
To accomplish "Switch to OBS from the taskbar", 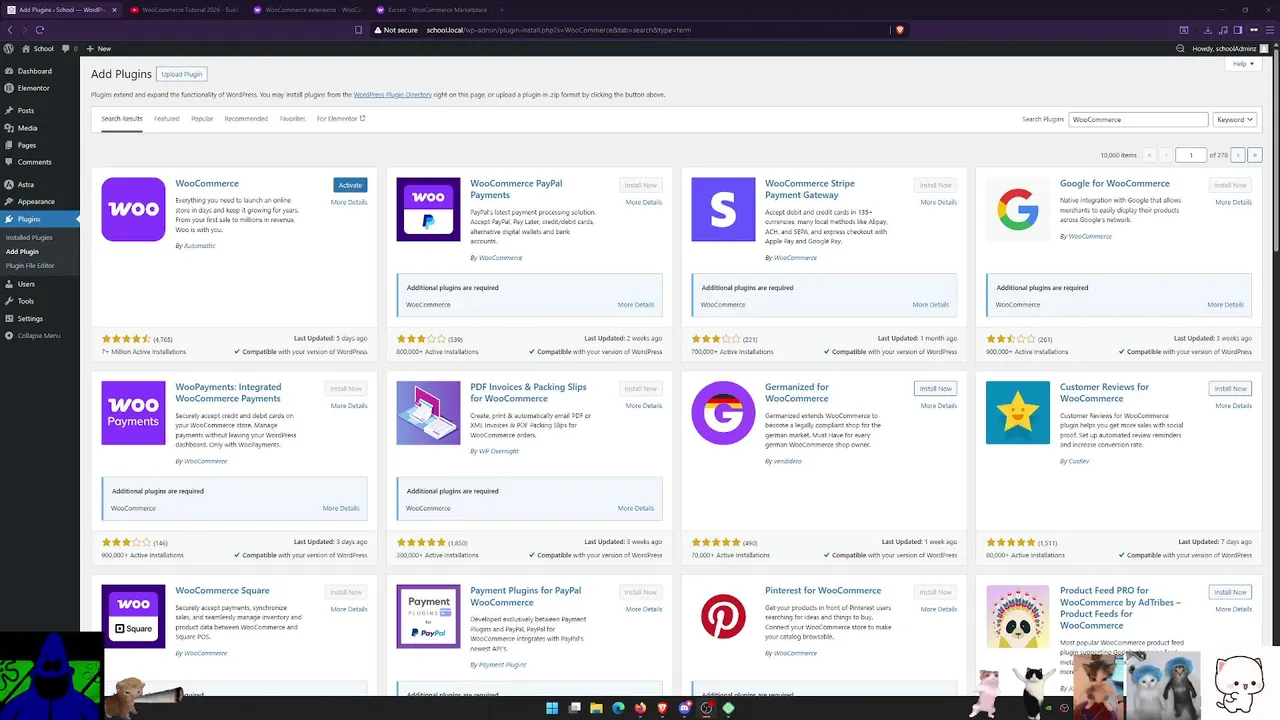I will [706, 708].
